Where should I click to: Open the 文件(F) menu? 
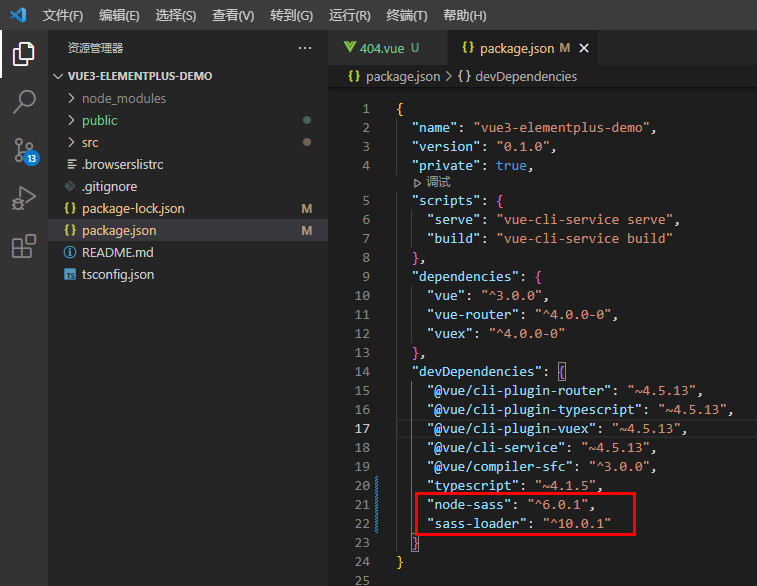[63, 15]
